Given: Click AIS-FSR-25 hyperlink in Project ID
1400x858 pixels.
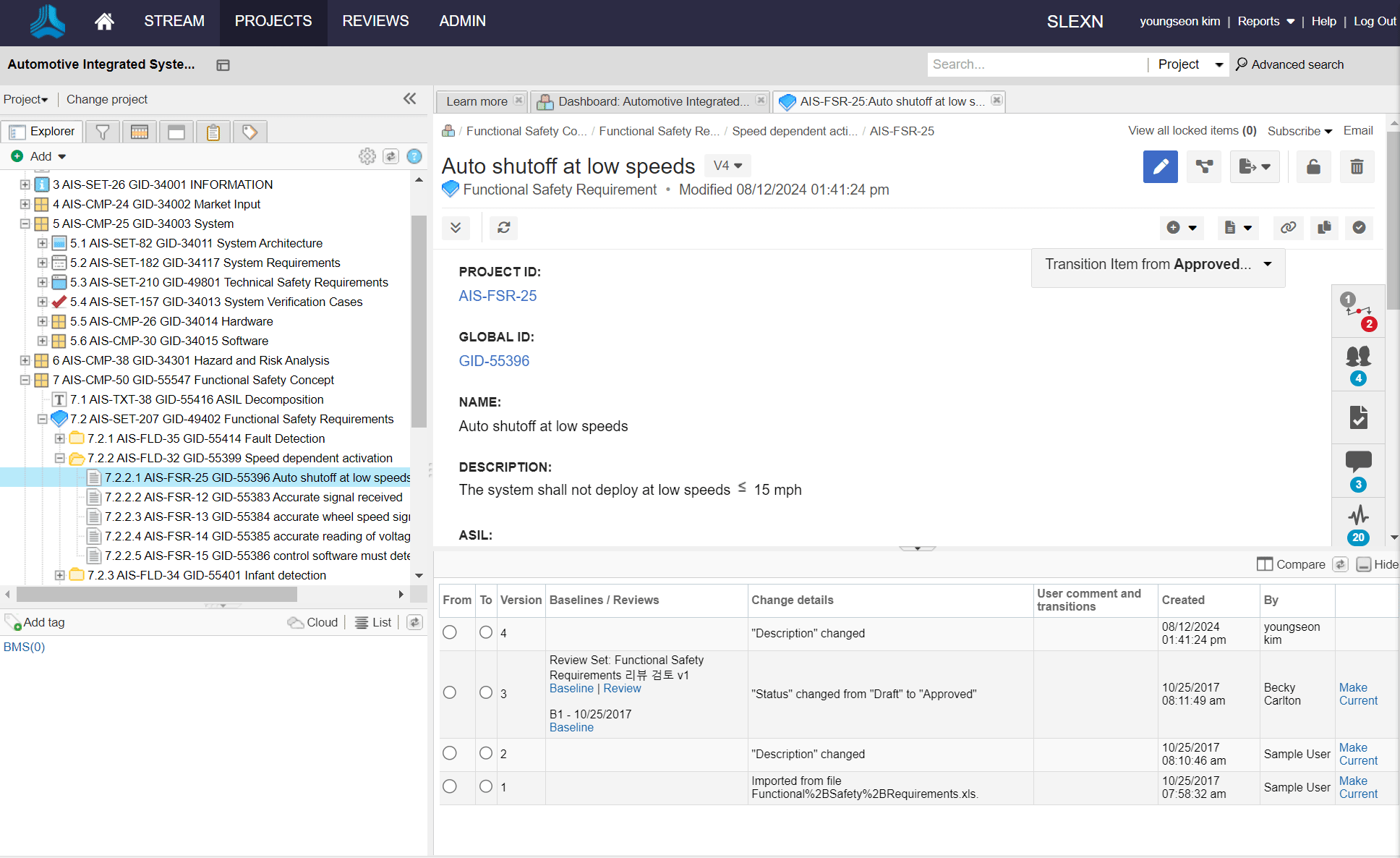Looking at the screenshot, I should [496, 296].
